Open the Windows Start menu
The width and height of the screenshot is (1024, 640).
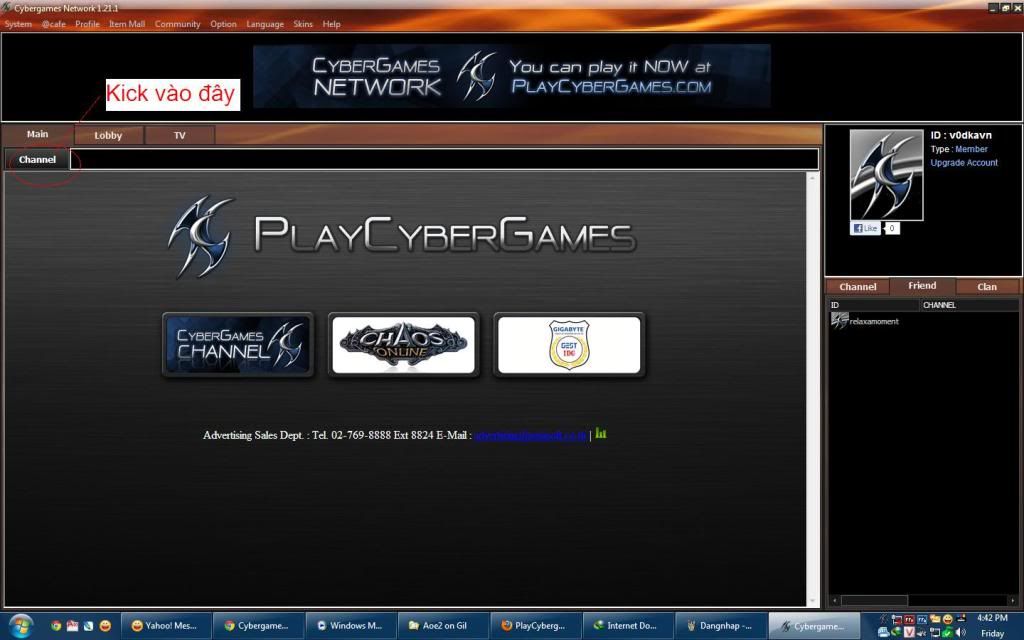pos(21,626)
